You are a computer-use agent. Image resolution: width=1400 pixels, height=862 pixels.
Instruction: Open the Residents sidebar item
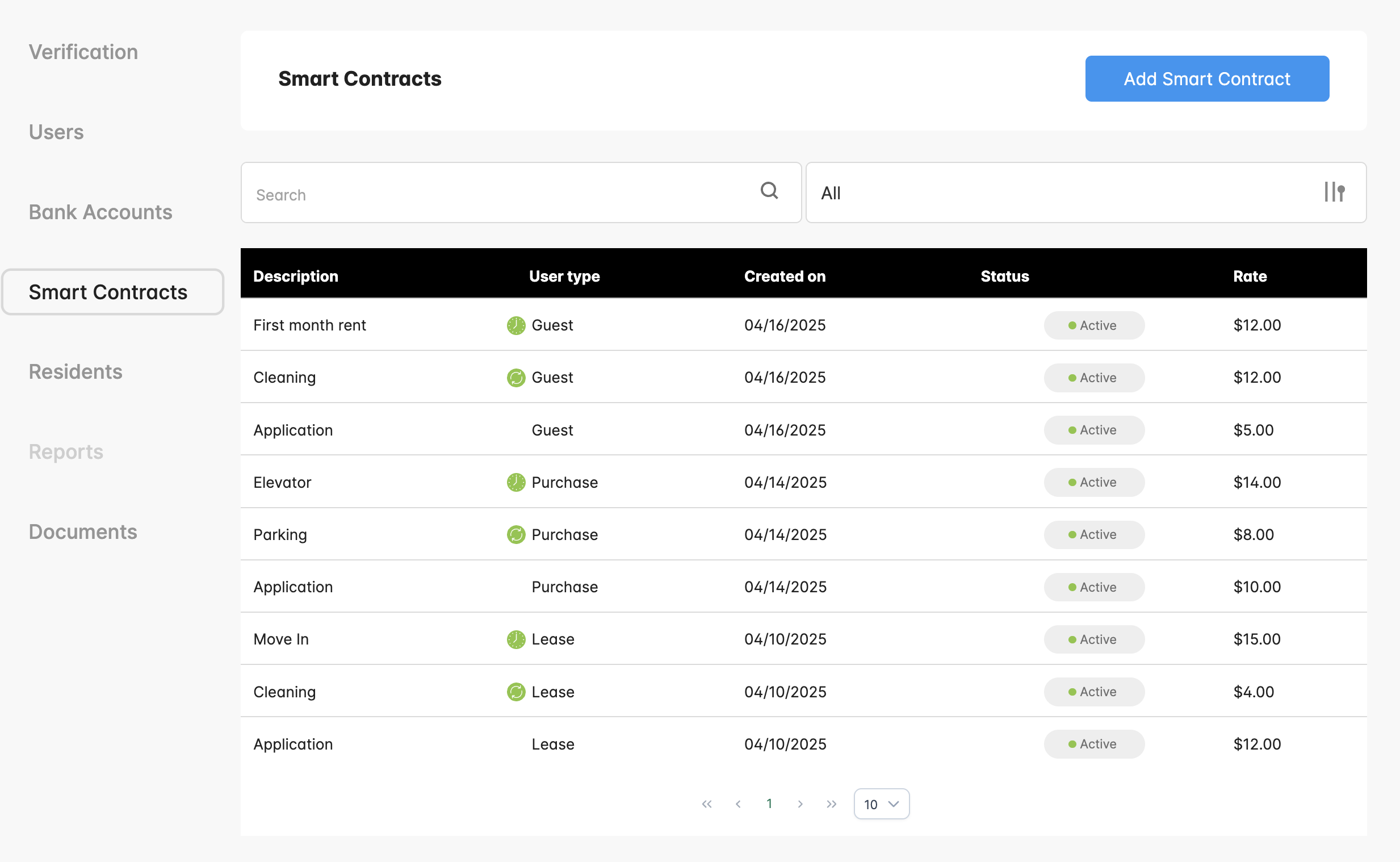click(75, 372)
